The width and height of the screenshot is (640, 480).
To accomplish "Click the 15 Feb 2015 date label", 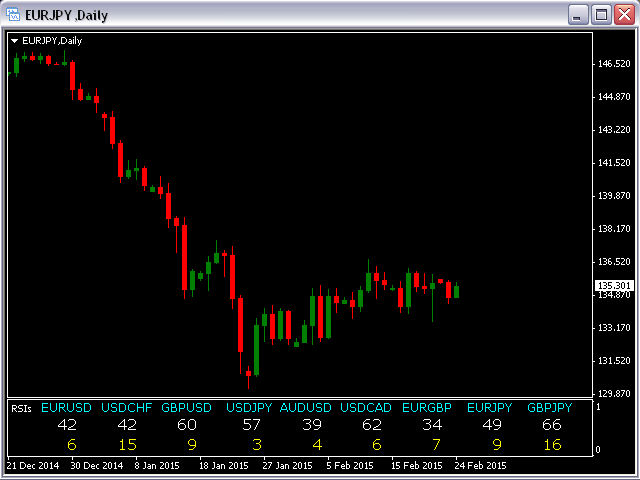I will coord(417,466).
